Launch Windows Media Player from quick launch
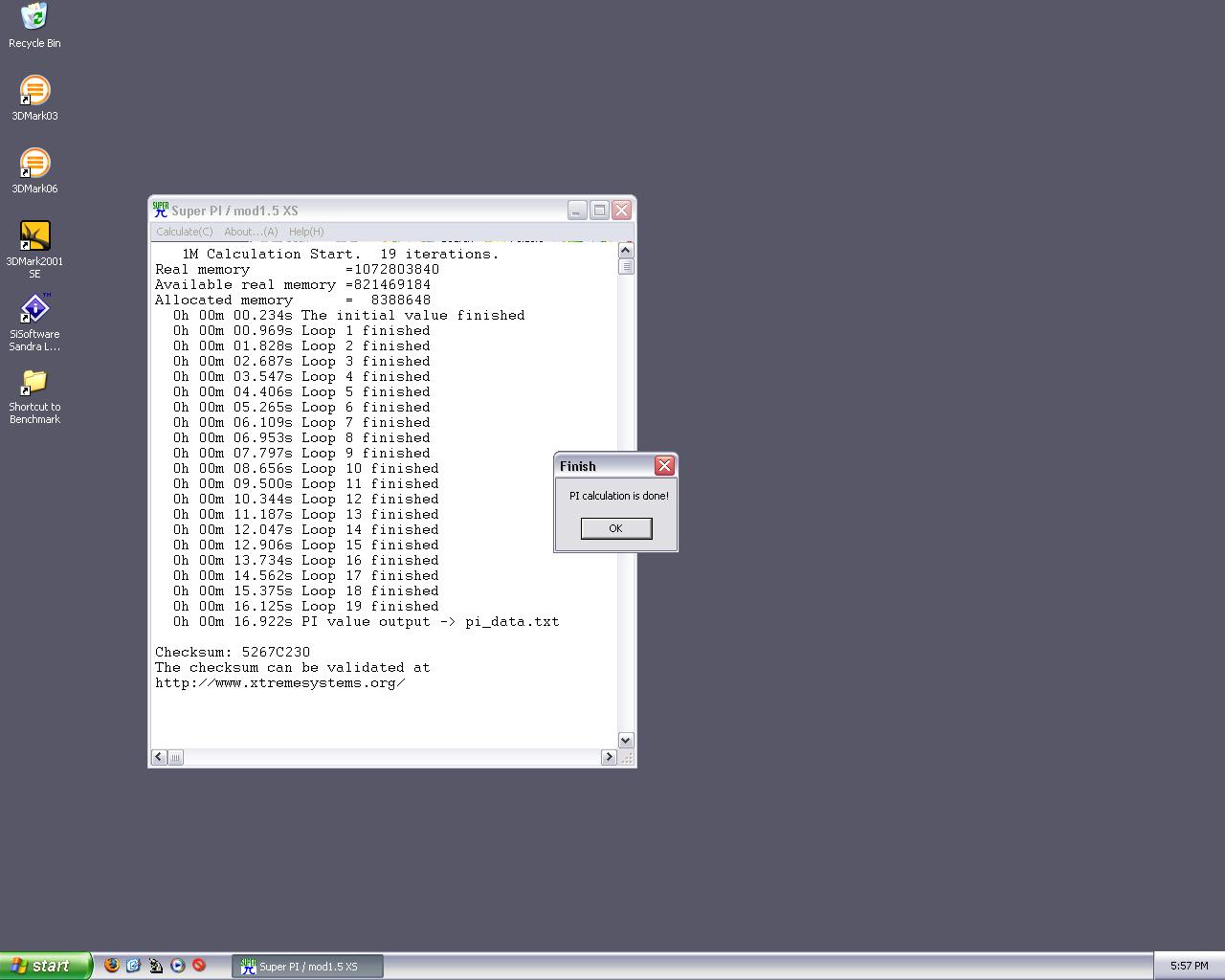This screenshot has width=1225, height=980. [178, 966]
